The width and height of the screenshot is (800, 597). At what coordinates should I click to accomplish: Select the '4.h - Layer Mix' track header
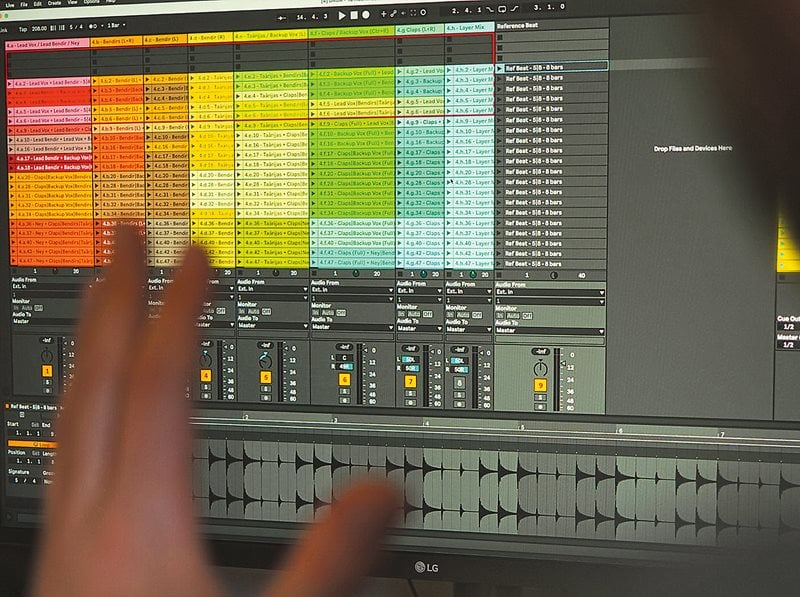469,28
